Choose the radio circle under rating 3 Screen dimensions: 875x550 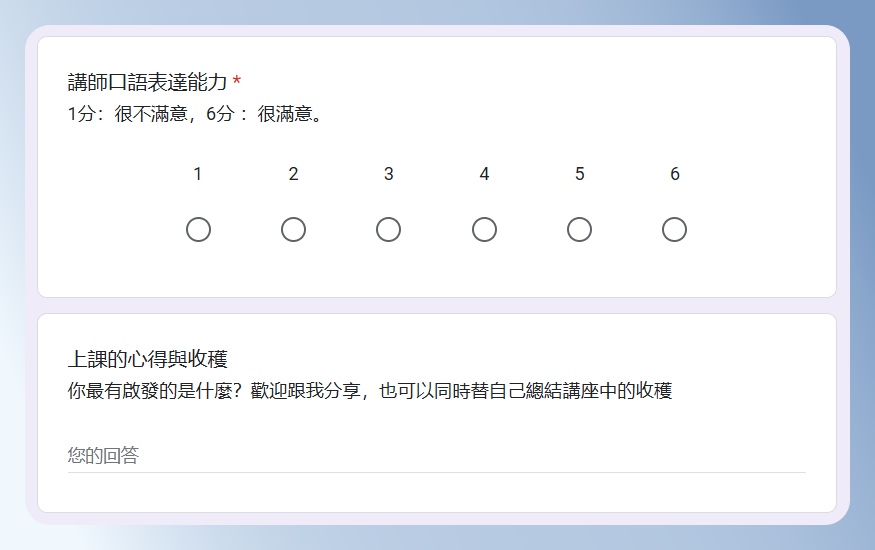[x=388, y=229]
